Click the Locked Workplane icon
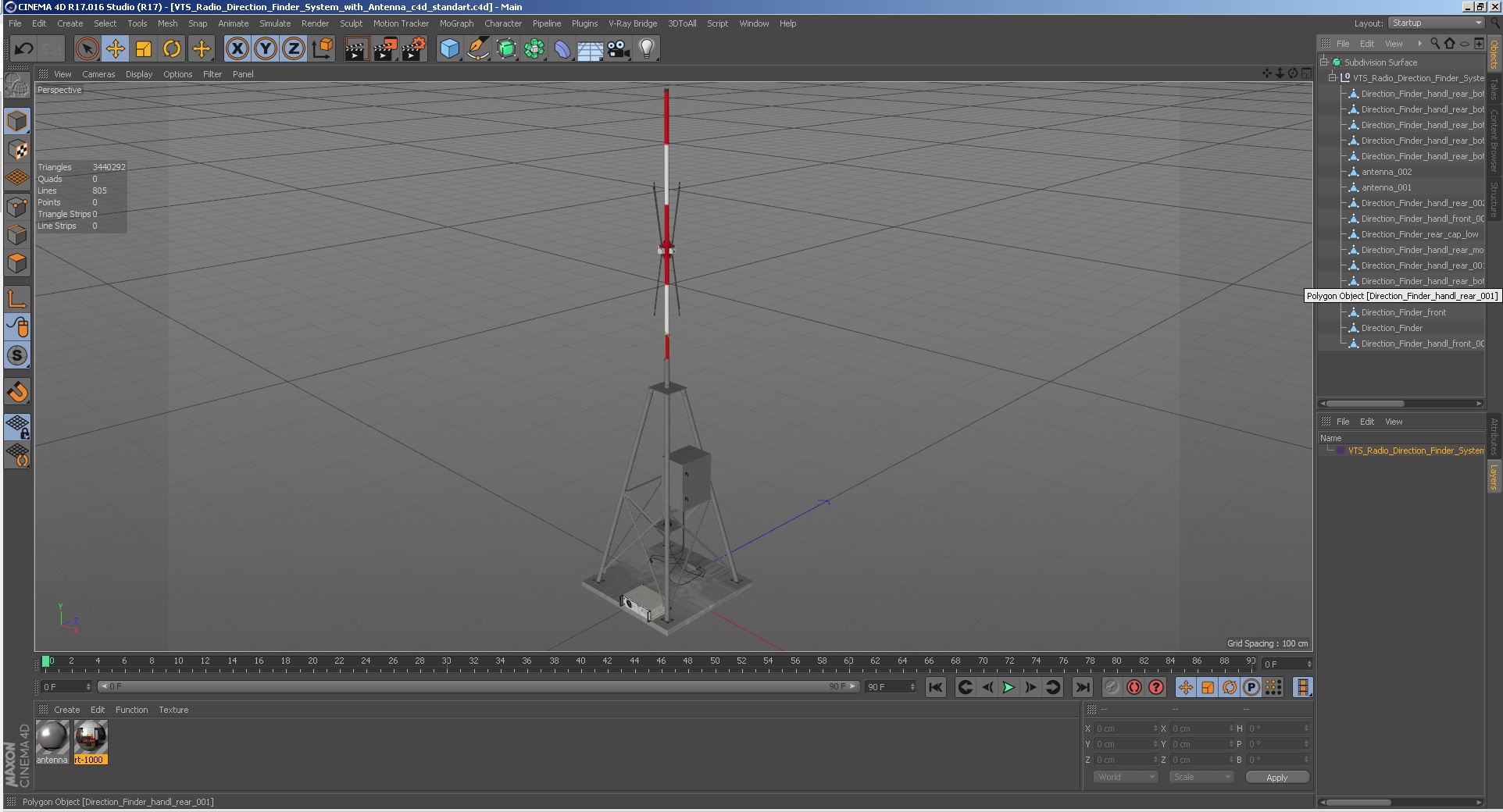The height and width of the screenshot is (812, 1503). click(17, 426)
